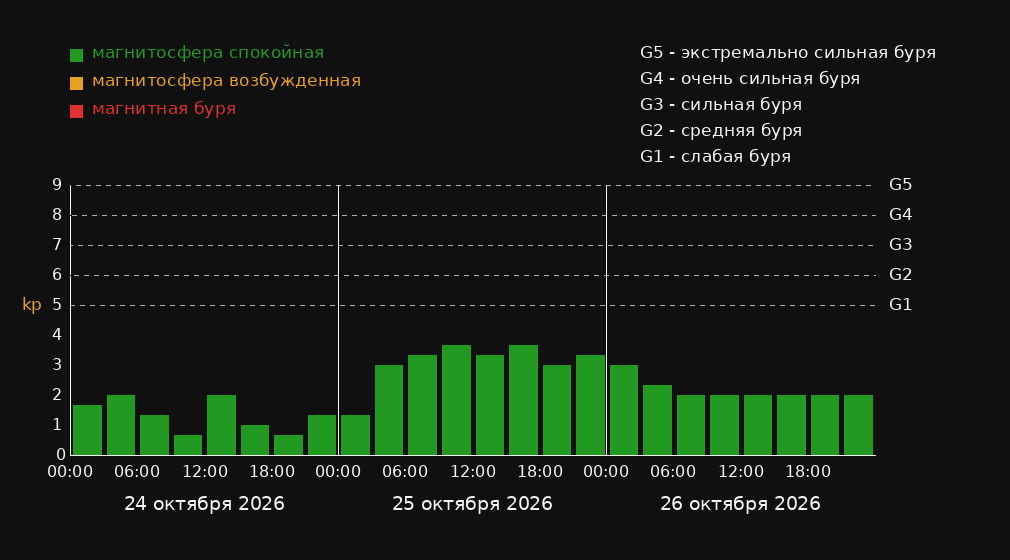Screen dimensions: 1010x560
Task: Click the last bar of 26 октября
Action: click(858, 425)
